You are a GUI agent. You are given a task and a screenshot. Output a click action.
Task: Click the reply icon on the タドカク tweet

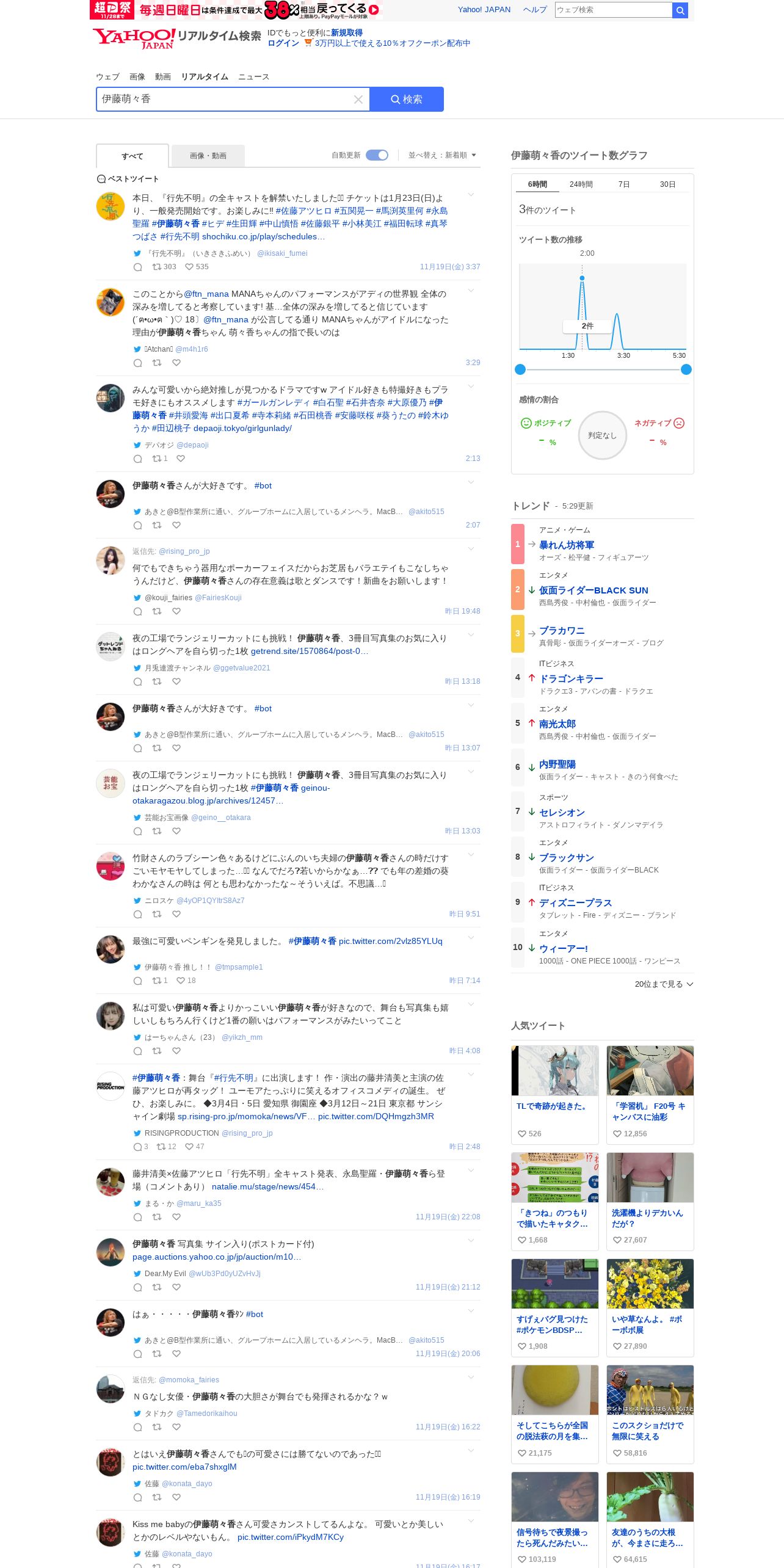[x=138, y=1428]
